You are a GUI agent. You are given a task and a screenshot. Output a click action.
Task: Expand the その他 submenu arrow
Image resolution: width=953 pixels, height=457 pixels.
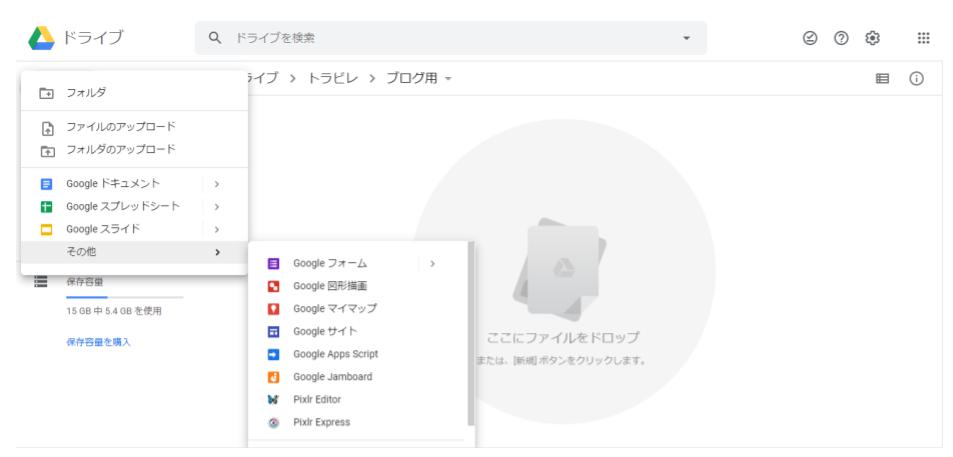pyautogui.click(x=218, y=252)
